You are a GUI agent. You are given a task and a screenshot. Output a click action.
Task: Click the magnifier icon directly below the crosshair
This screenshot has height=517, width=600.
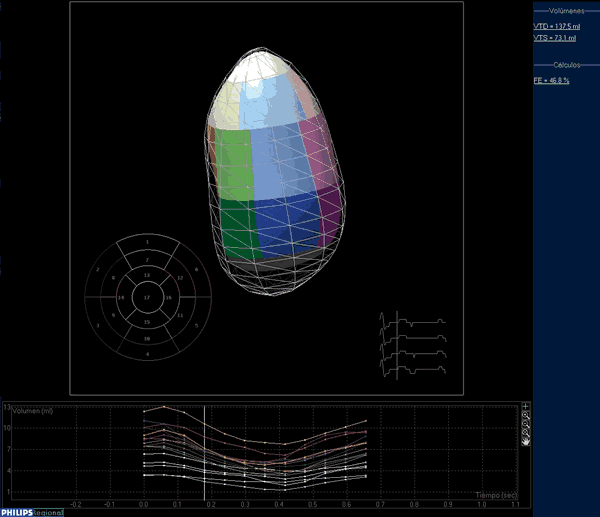click(x=526, y=415)
